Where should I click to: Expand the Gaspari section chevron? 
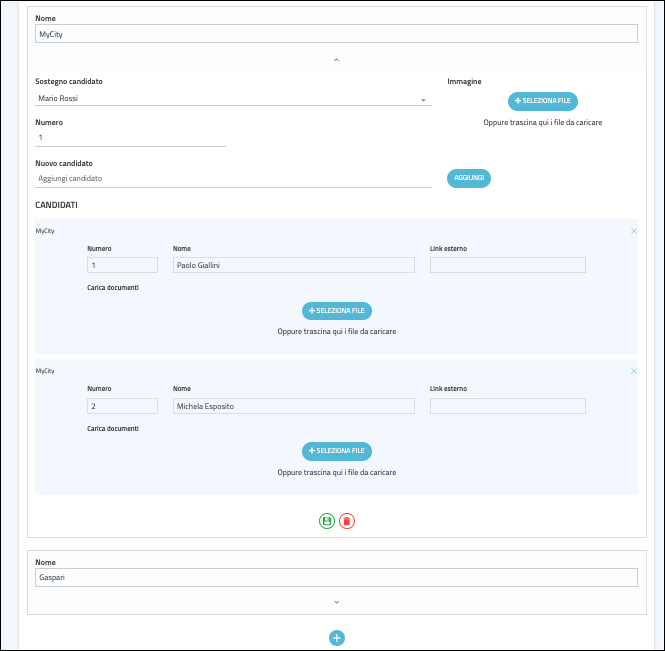[x=336, y=602]
